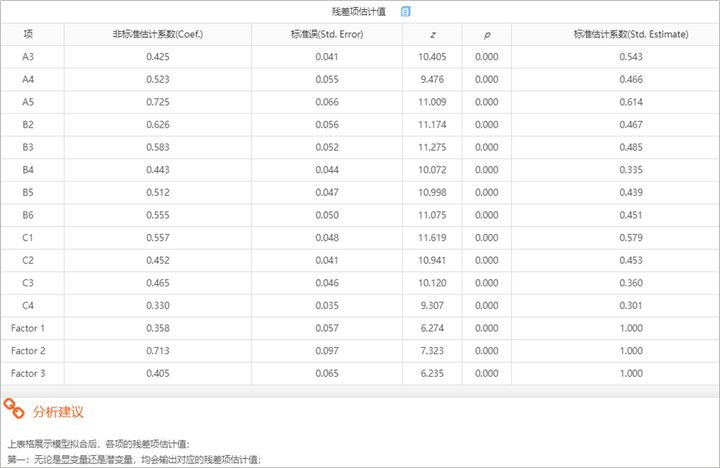The height and width of the screenshot is (468, 720).
Task: Click z value 9.476 in row A4
Action: [432, 79]
